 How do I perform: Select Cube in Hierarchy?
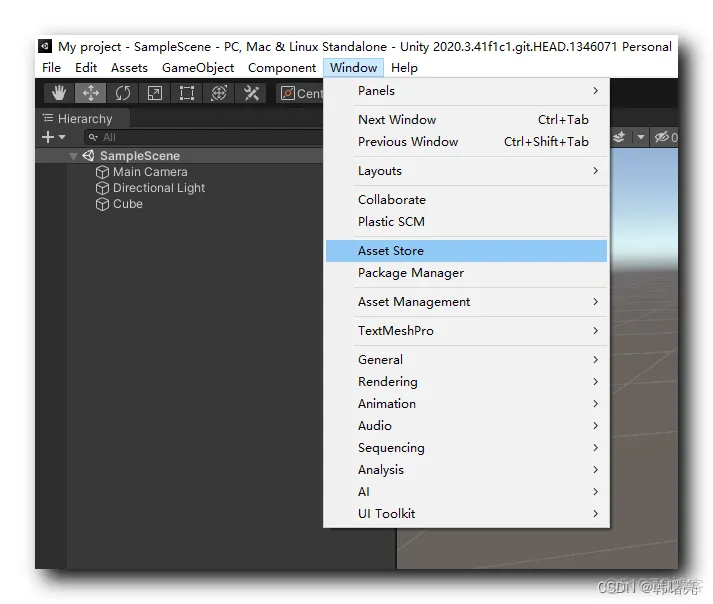(x=128, y=204)
